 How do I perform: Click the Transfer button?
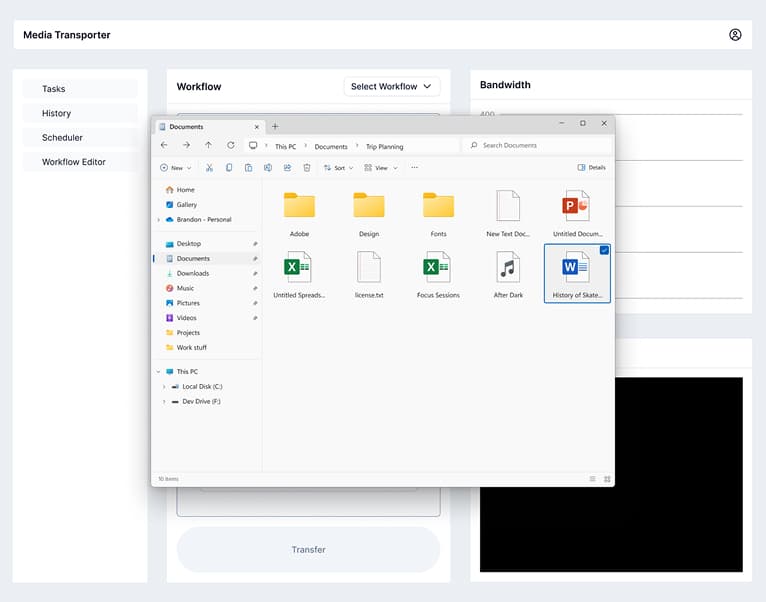(x=308, y=550)
